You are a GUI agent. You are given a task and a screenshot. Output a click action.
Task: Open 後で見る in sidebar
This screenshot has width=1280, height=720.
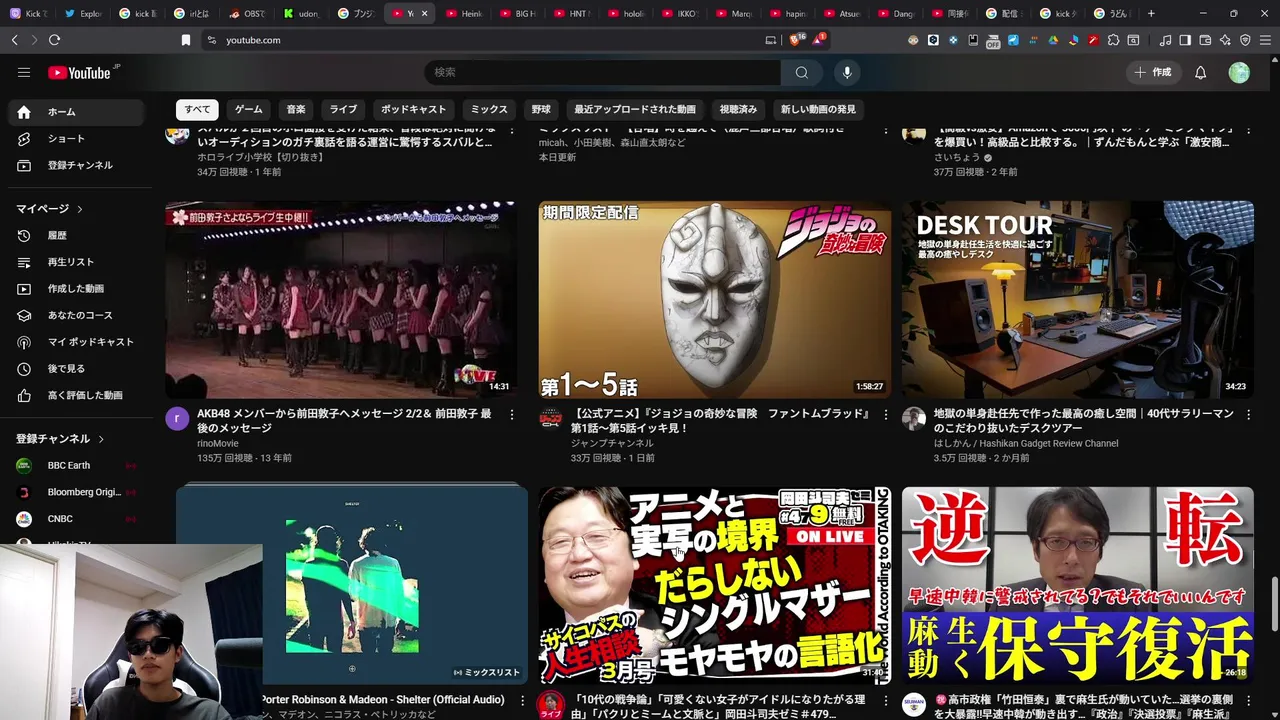pyautogui.click(x=76, y=368)
